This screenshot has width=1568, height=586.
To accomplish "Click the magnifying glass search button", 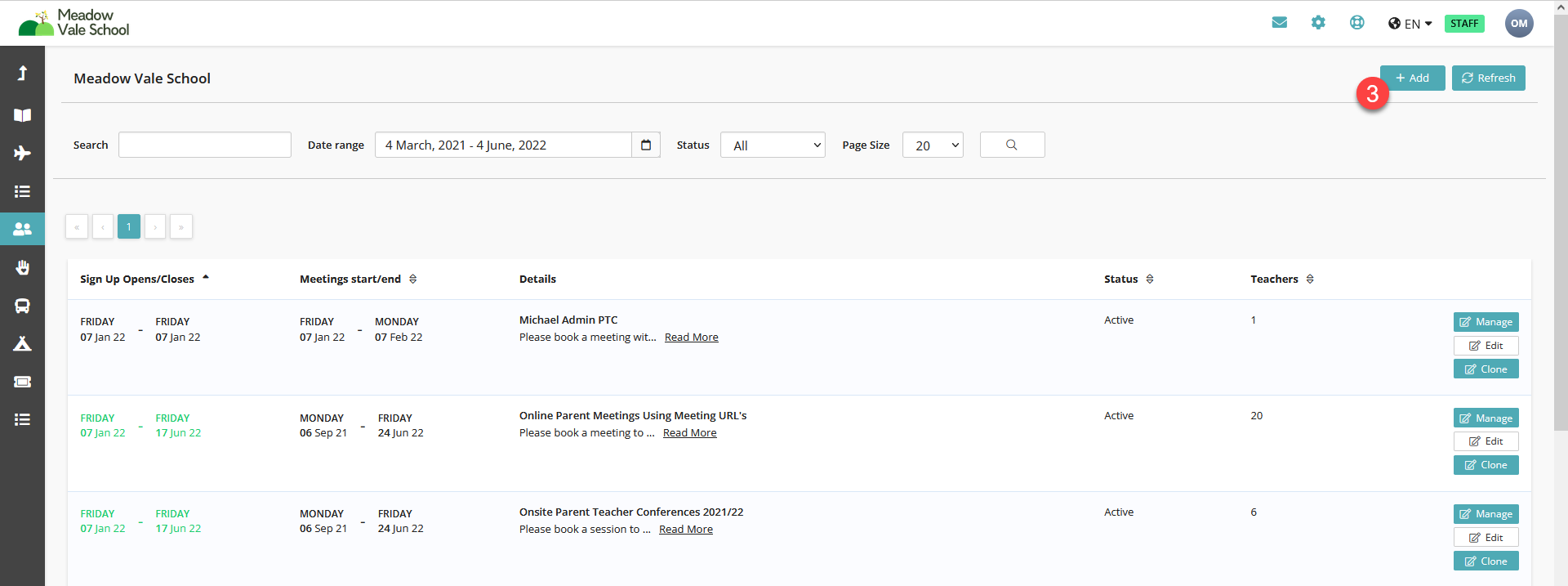I will coord(1012,145).
